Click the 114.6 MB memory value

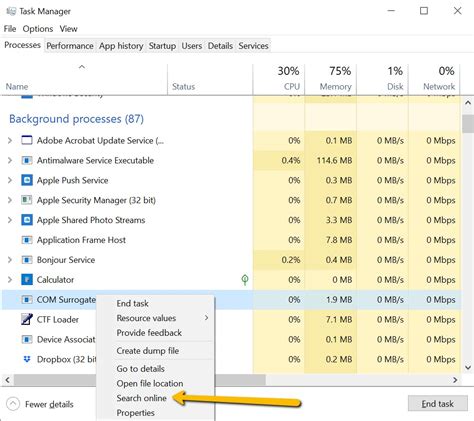(334, 160)
